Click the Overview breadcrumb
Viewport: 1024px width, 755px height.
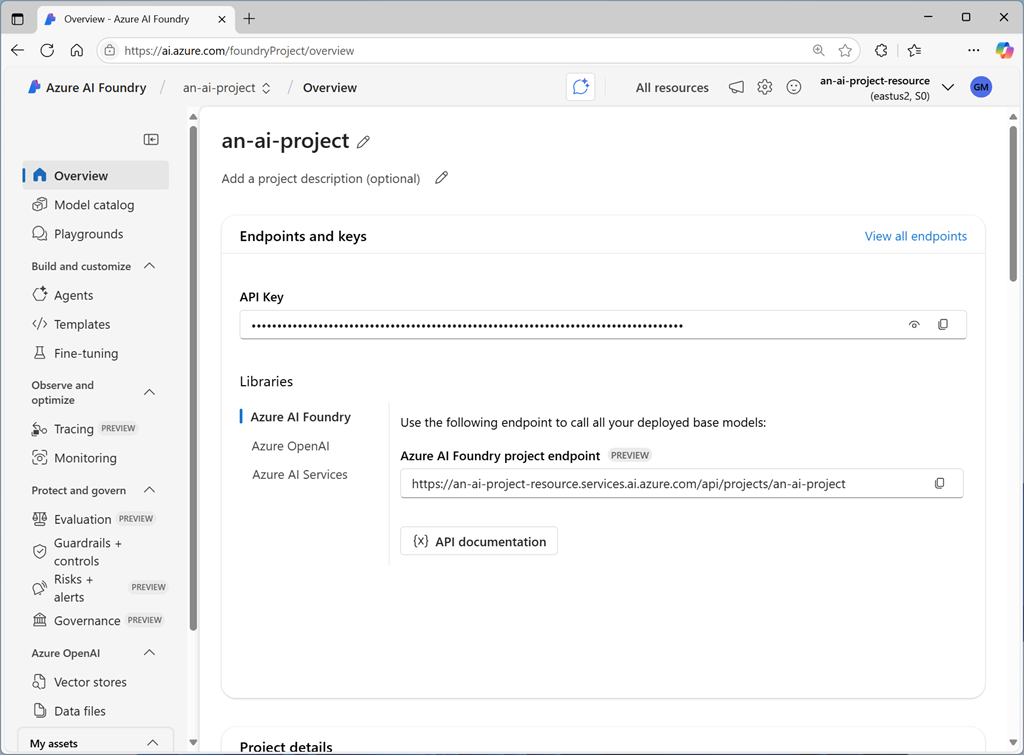pyautogui.click(x=330, y=88)
